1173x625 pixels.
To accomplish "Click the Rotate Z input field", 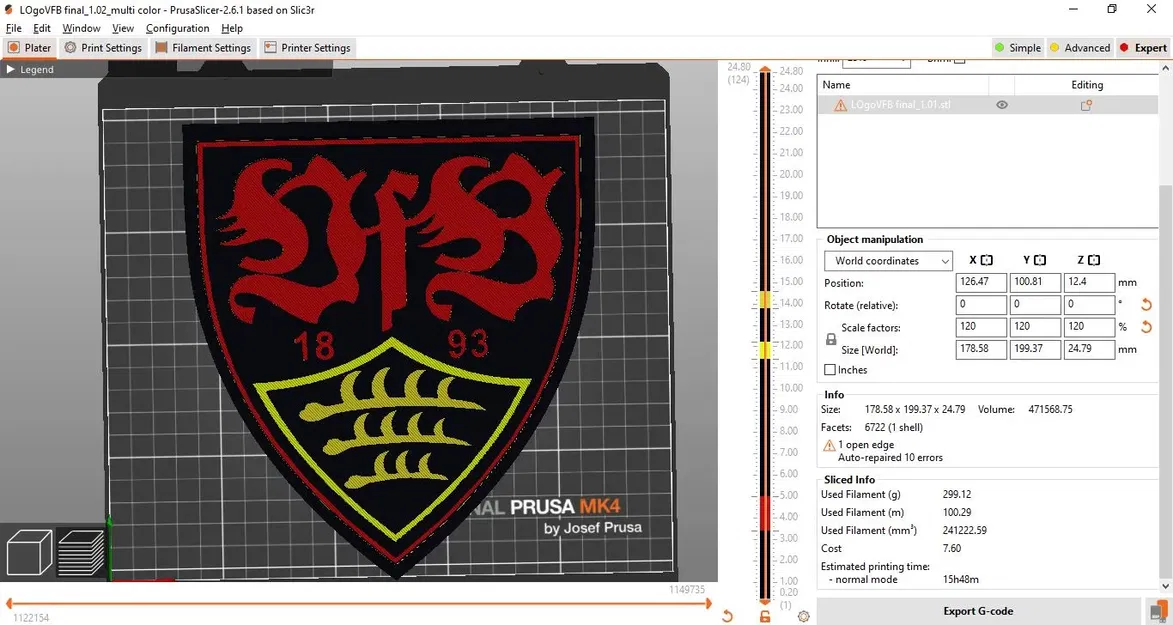I will click(1090, 305).
